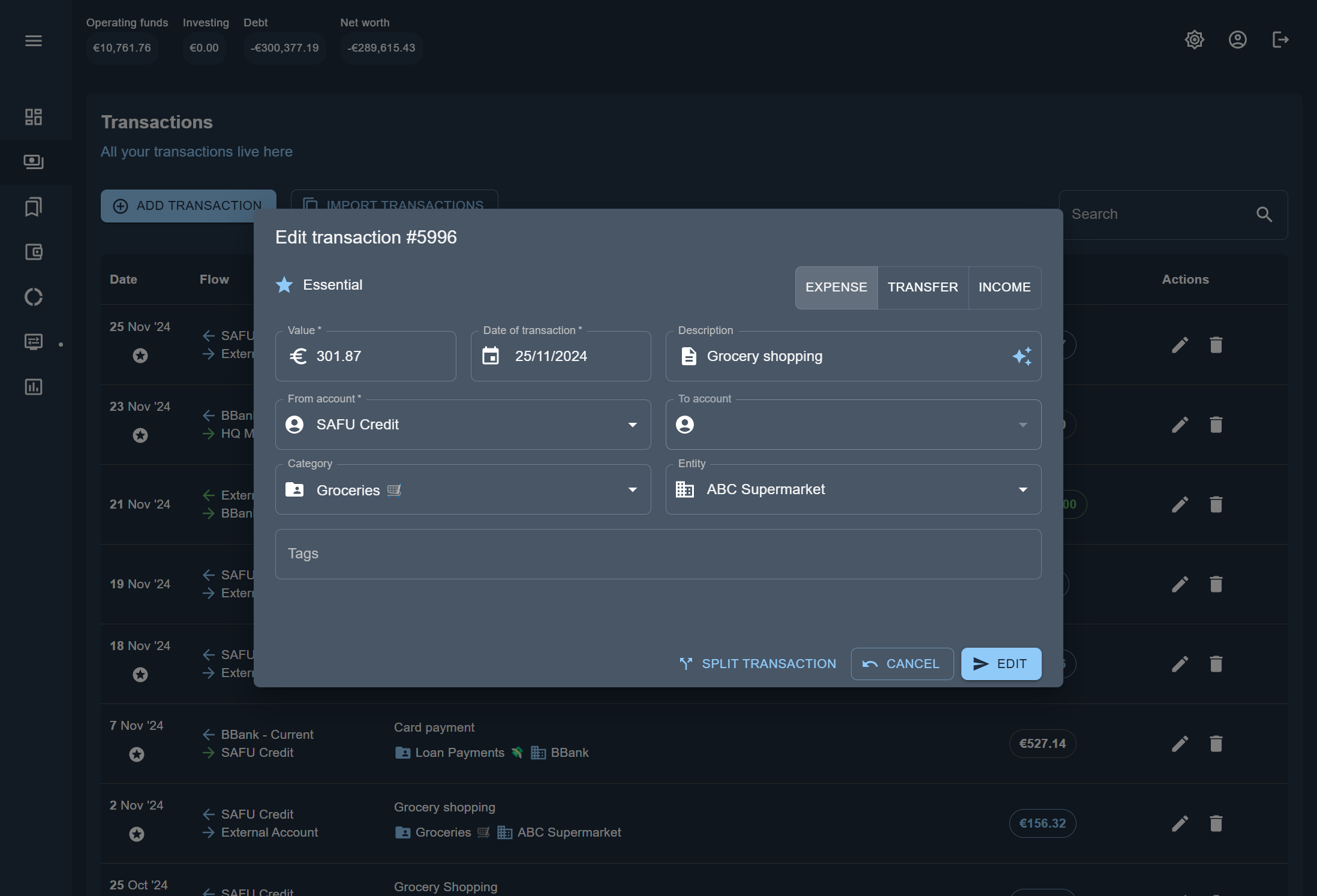Image resolution: width=1317 pixels, height=896 pixels.
Task: Edit the 2 Nov '24 transaction pencil
Action: [x=1180, y=823]
